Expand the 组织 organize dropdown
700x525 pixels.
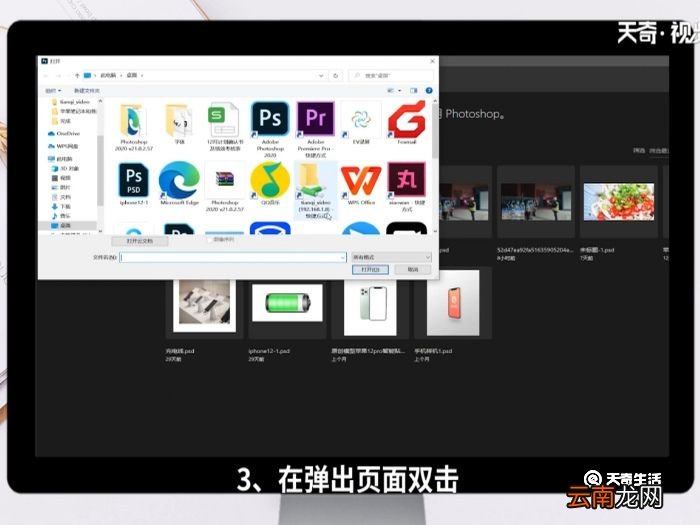(x=53, y=91)
